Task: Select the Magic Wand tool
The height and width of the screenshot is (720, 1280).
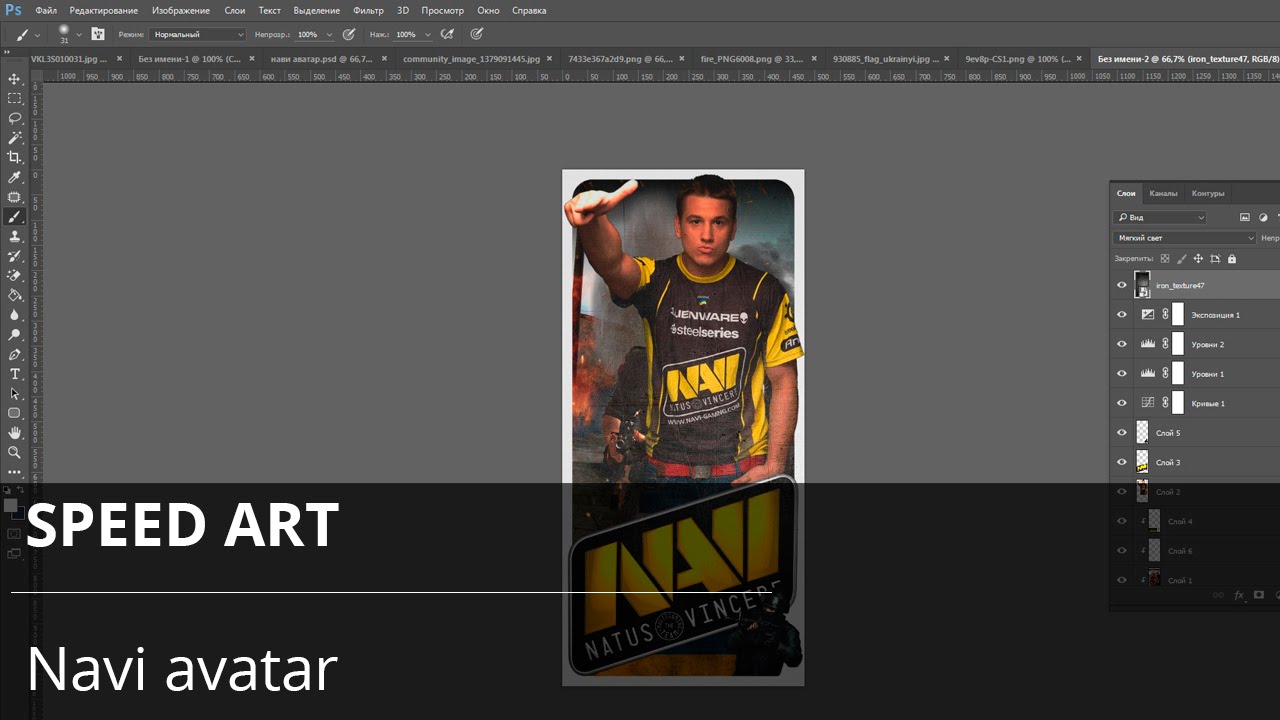Action: tap(14, 138)
